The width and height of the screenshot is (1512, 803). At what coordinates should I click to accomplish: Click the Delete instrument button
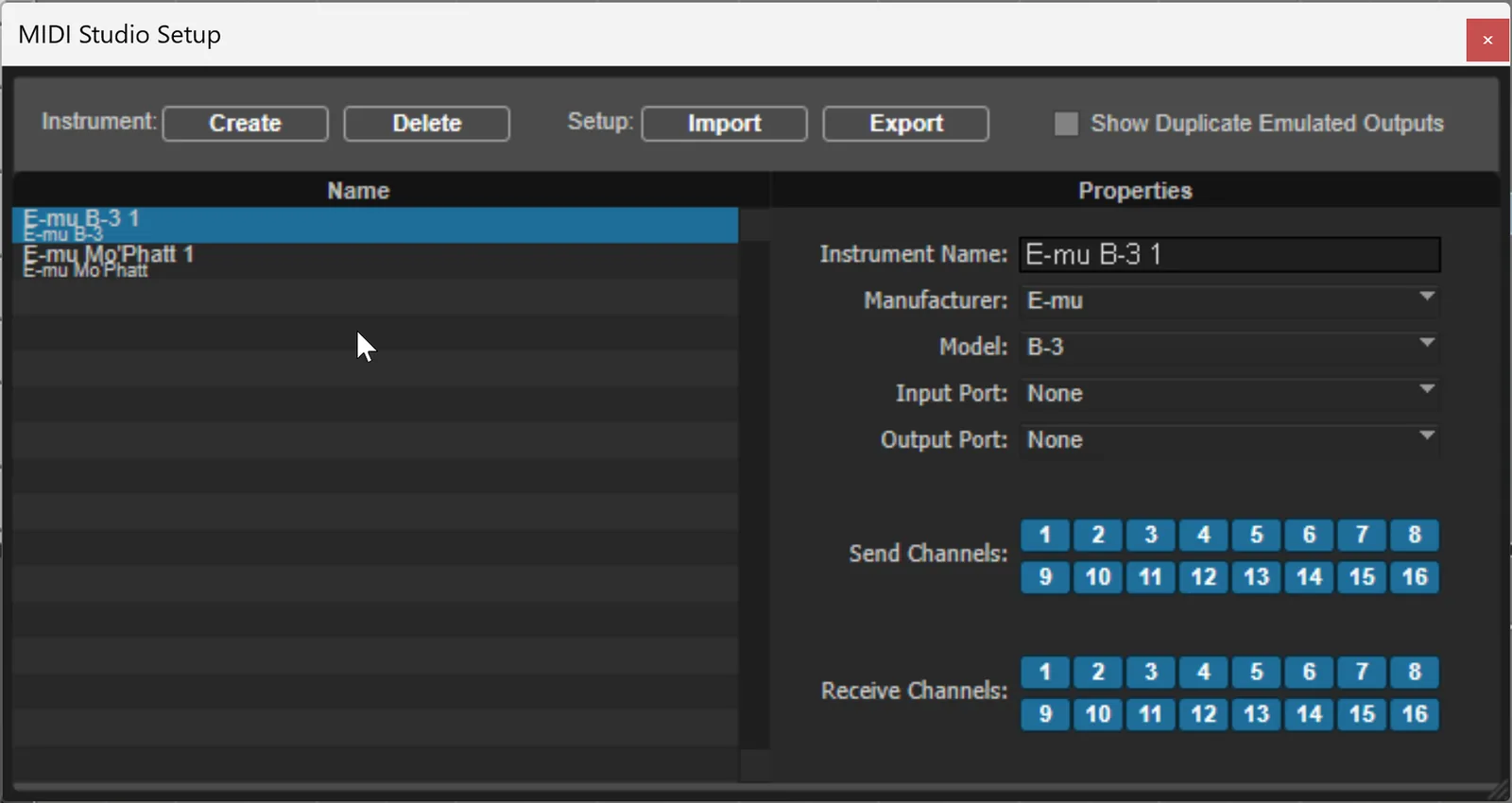(427, 124)
